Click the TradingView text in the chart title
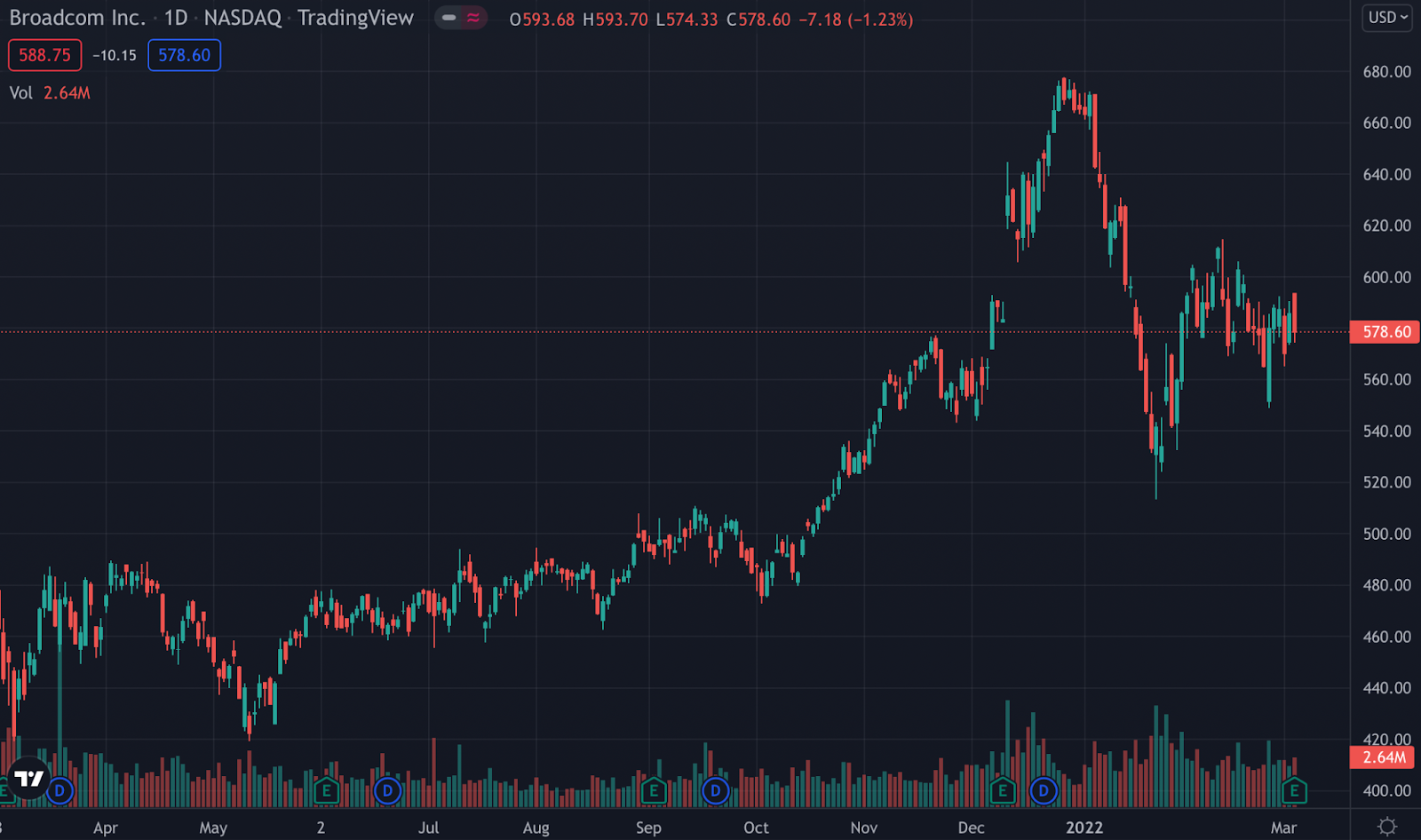1421x840 pixels. [355, 18]
